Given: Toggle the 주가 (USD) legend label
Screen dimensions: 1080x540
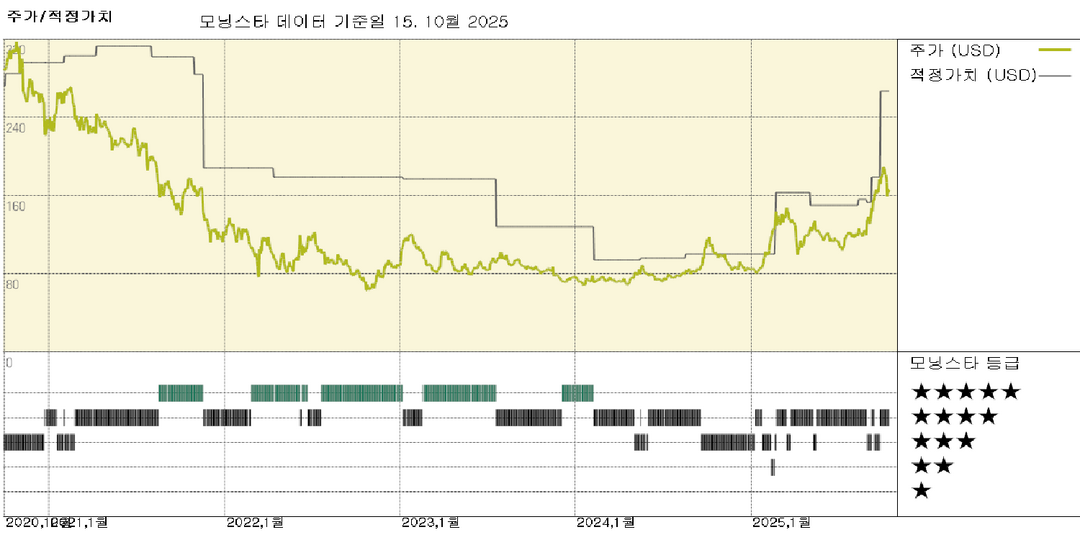Looking at the screenshot, I should 955,49.
